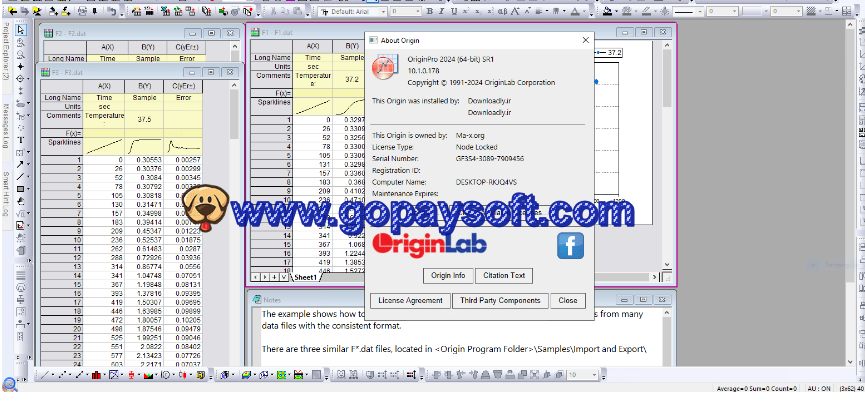Close About Origin using the X
The height and width of the screenshot is (417, 865).
[x=585, y=40]
